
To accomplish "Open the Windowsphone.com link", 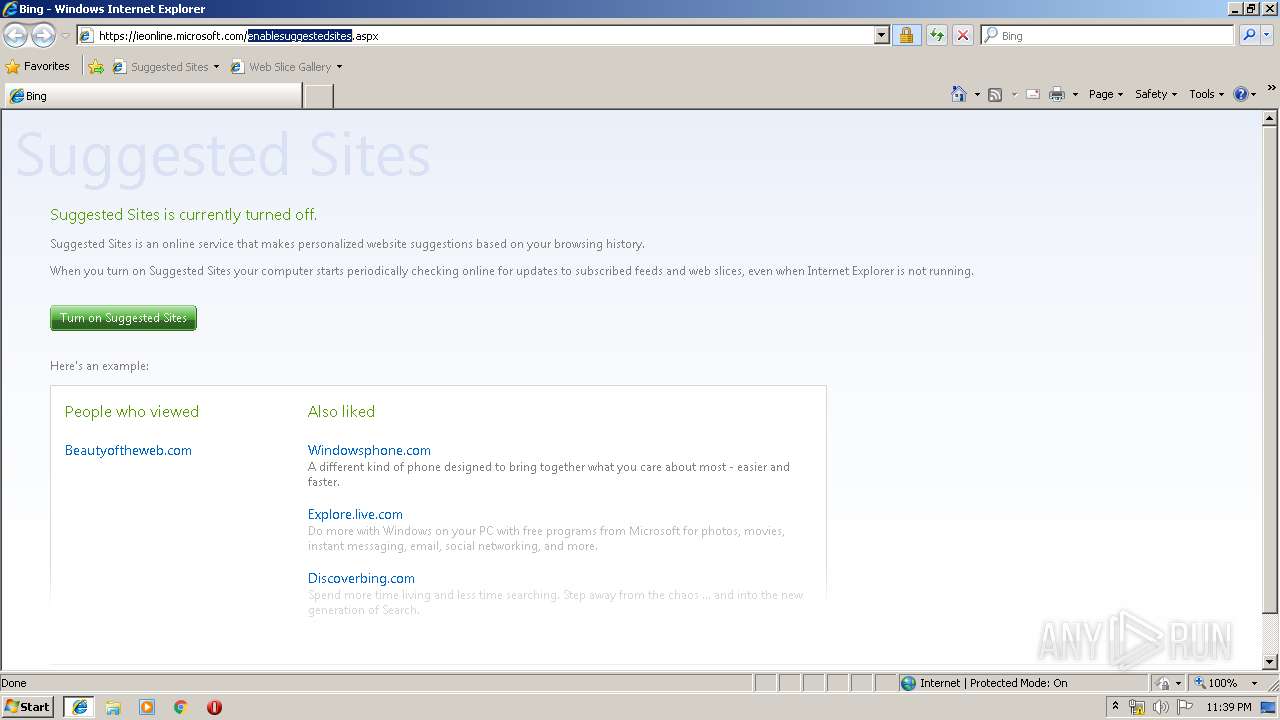I will point(369,450).
